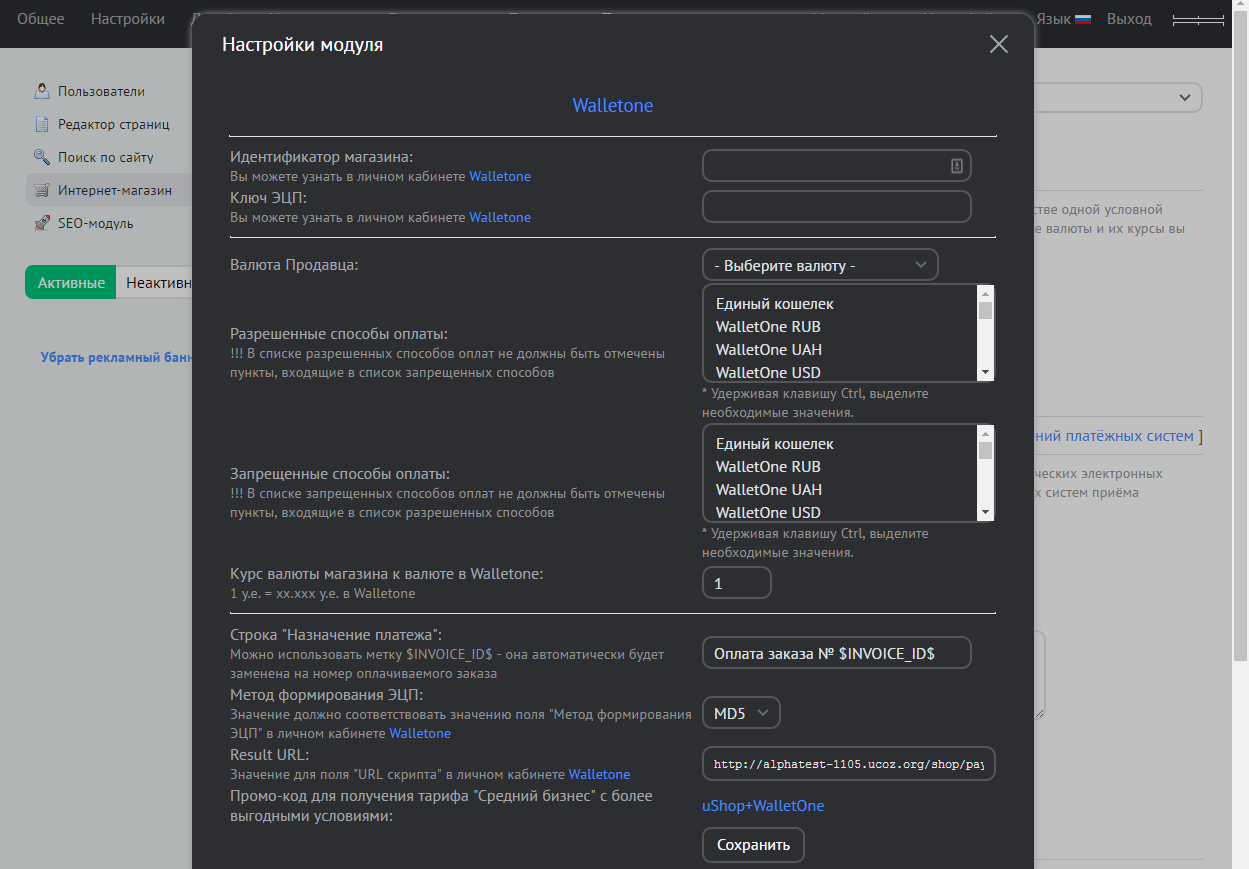Open the MD5 signature method dropdown
This screenshot has width=1249, height=869.
741,713
